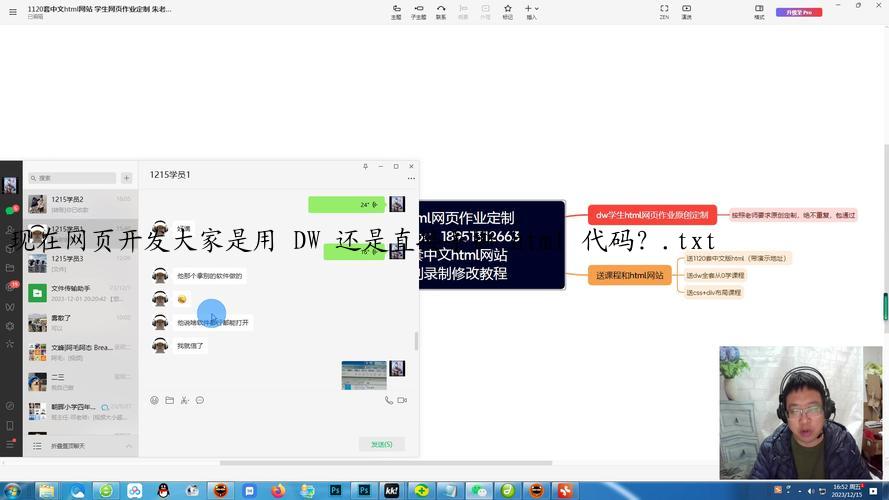889x500 pixels.
Task: Open Moments icon with red badge in WeChat sidebar
Action: [x=10, y=287]
